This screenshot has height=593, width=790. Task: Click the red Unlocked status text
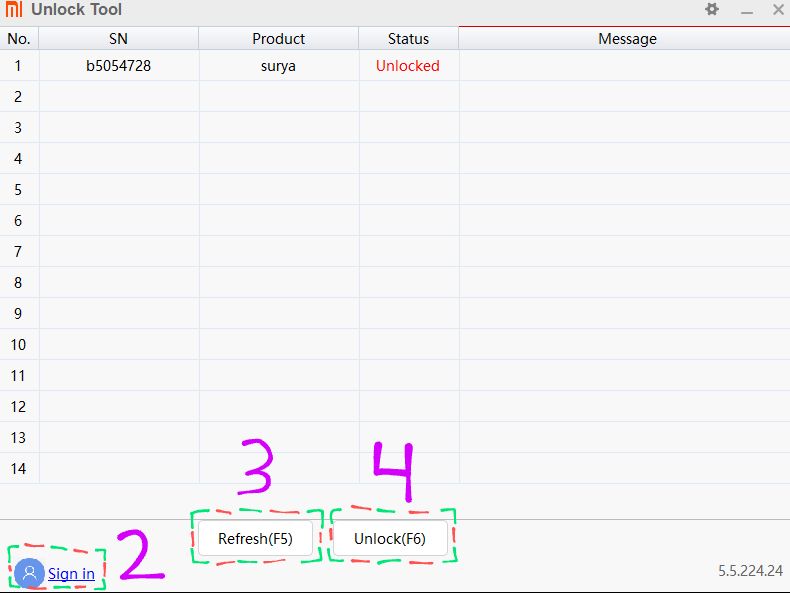408,66
